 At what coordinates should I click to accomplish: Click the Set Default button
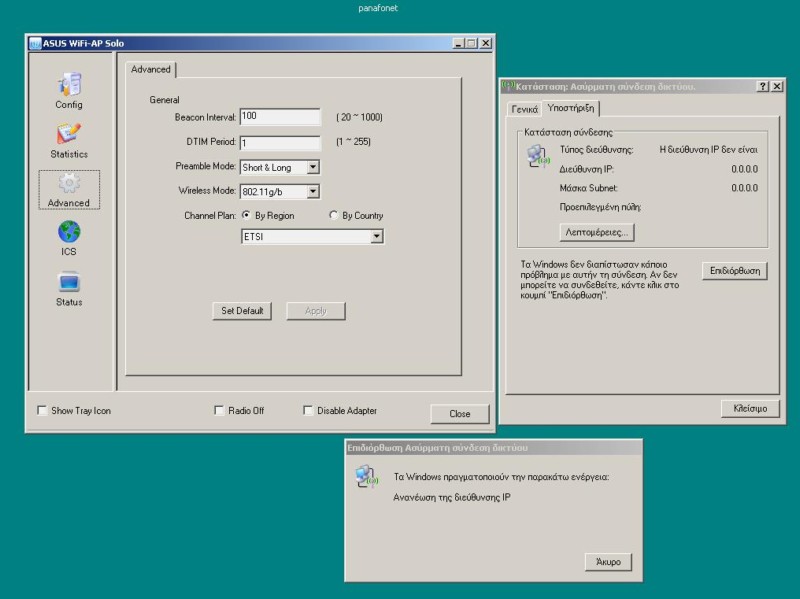tap(242, 311)
